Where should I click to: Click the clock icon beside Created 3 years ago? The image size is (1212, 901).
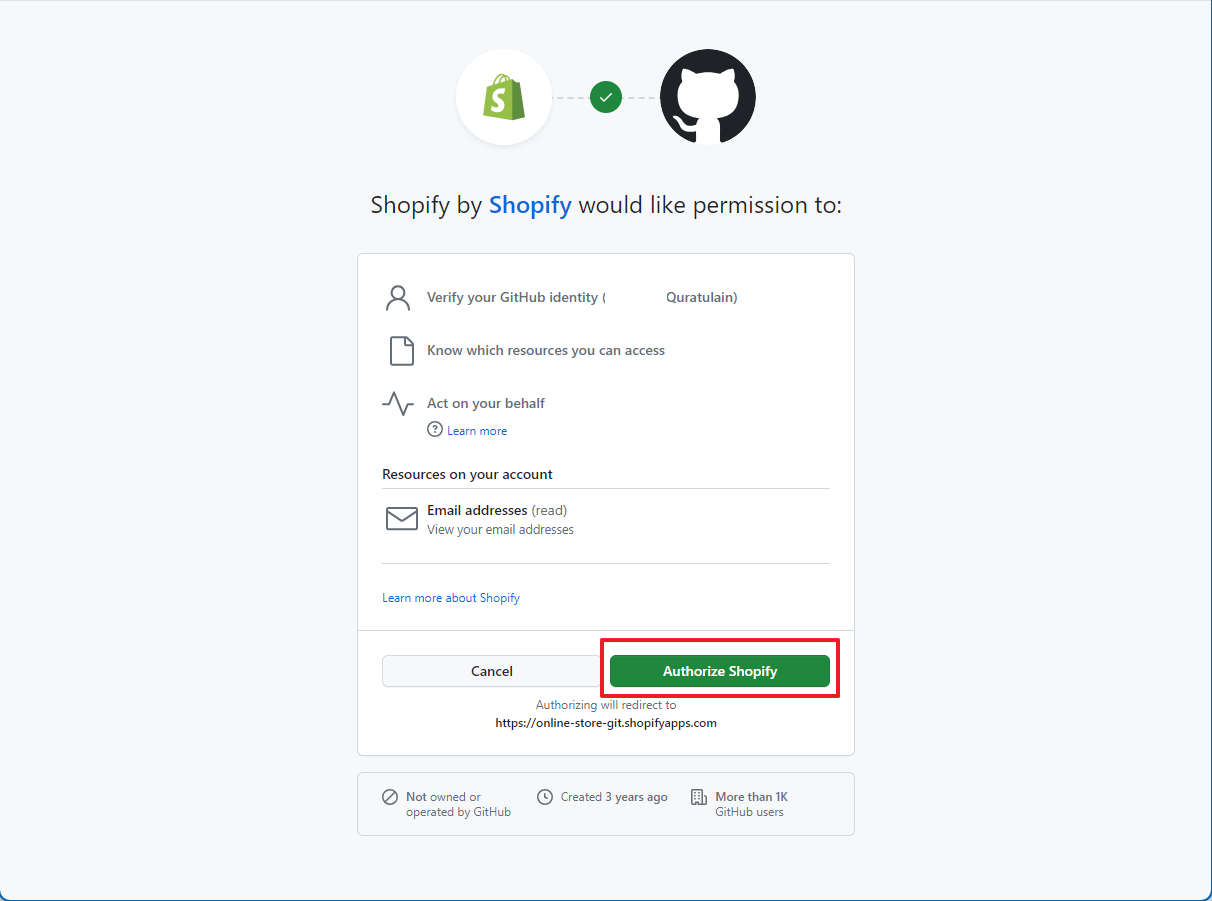tap(545, 796)
